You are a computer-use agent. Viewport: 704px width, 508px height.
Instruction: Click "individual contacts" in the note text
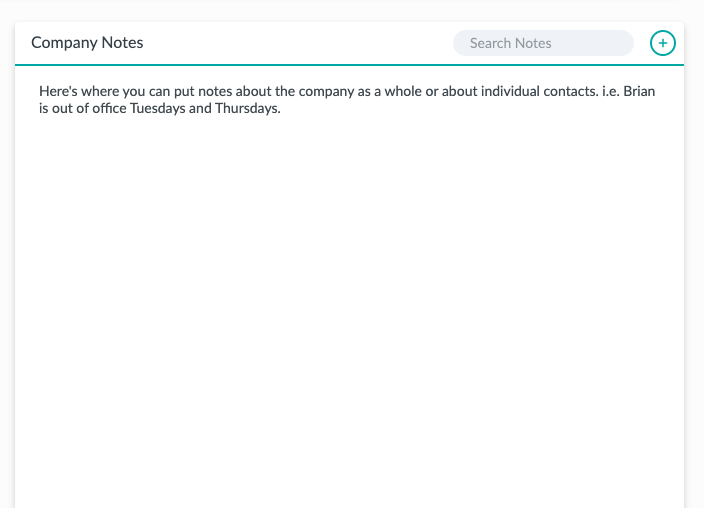(539, 91)
